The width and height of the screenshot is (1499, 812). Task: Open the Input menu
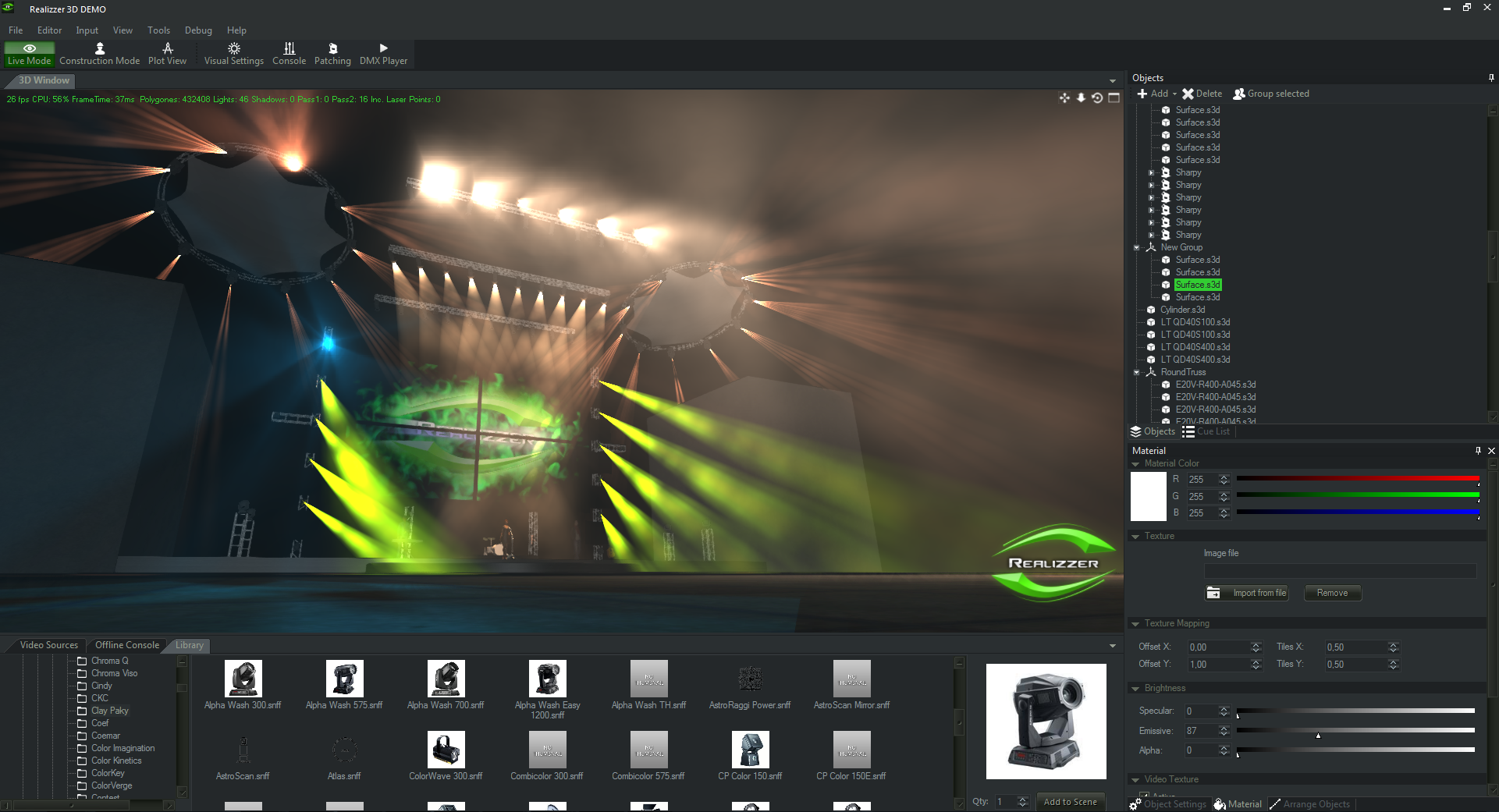point(87,30)
